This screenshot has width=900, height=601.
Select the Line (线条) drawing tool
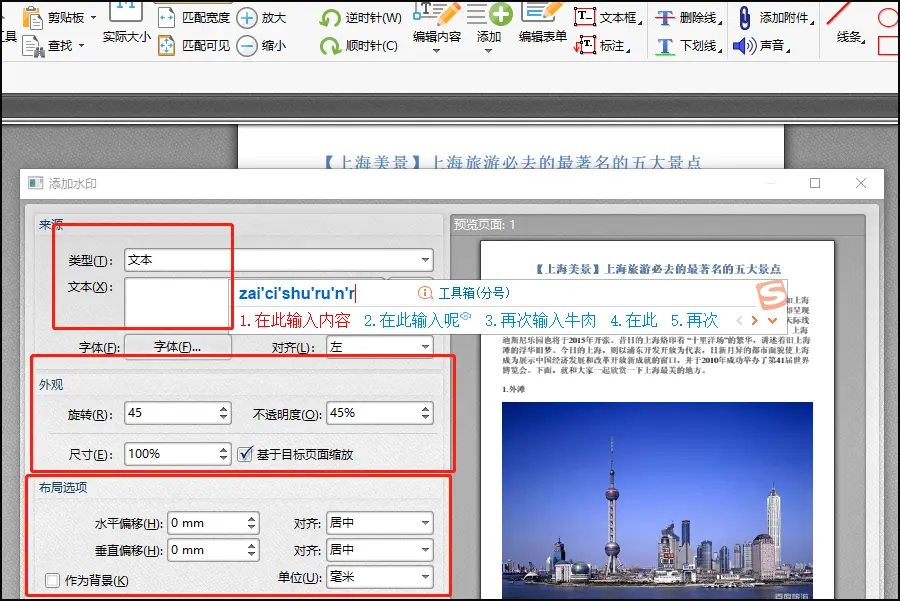(x=848, y=26)
